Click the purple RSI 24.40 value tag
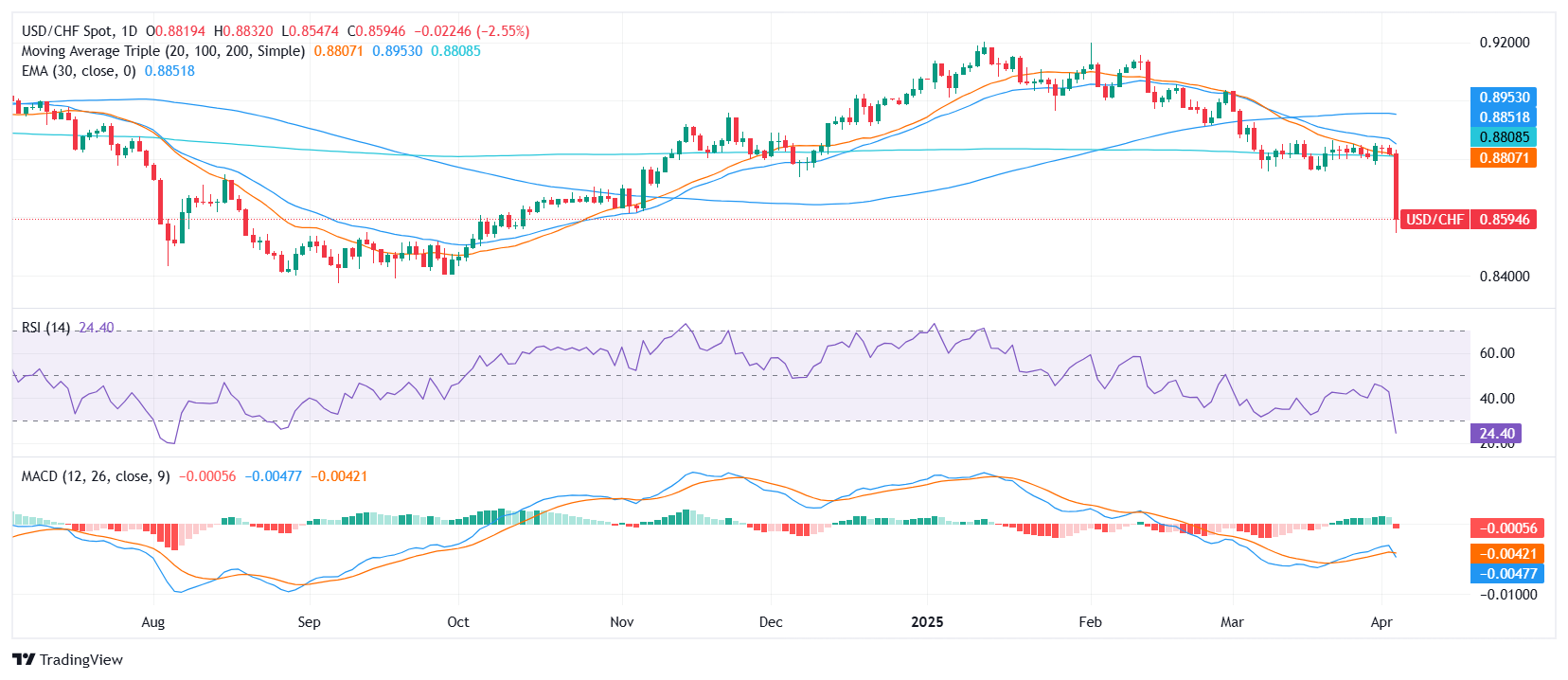This screenshot has width=1568, height=680. tap(1495, 434)
